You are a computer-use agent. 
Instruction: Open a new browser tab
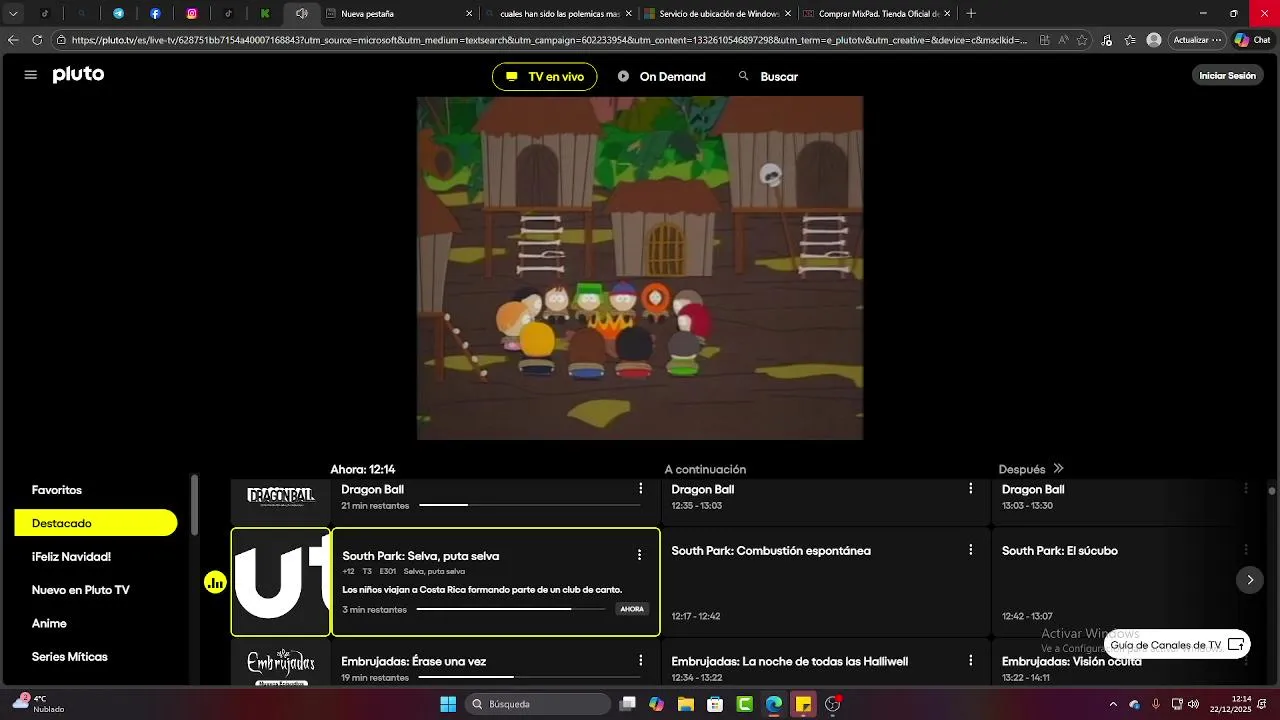[x=971, y=14]
